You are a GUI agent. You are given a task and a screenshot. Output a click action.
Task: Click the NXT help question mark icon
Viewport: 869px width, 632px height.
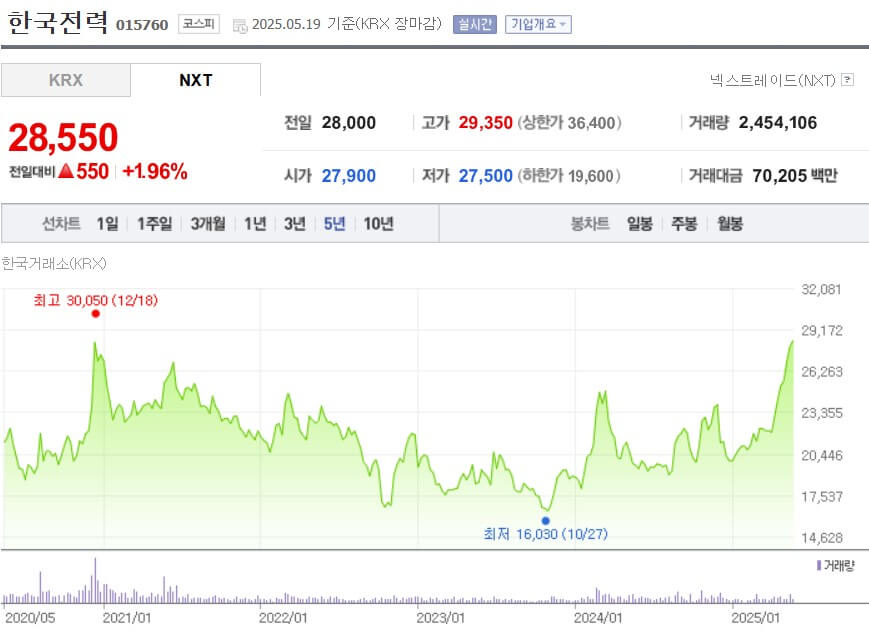point(846,80)
